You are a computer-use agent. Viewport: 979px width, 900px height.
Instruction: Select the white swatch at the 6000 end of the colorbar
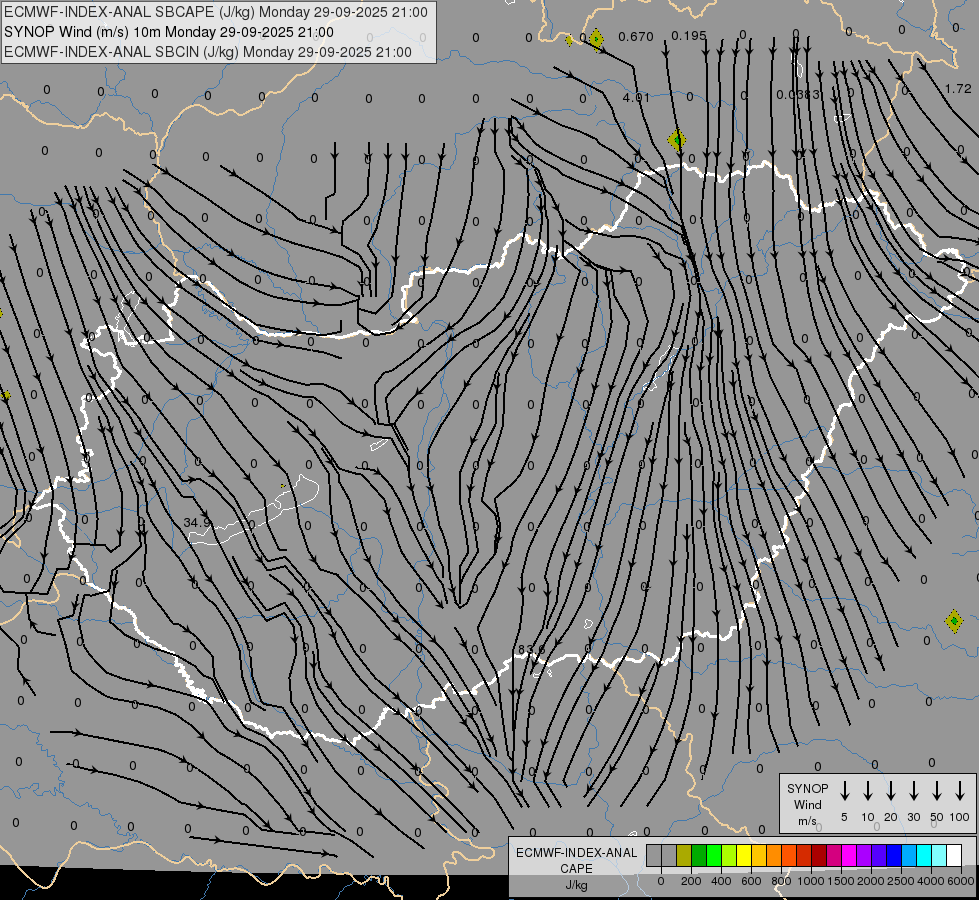[954, 856]
